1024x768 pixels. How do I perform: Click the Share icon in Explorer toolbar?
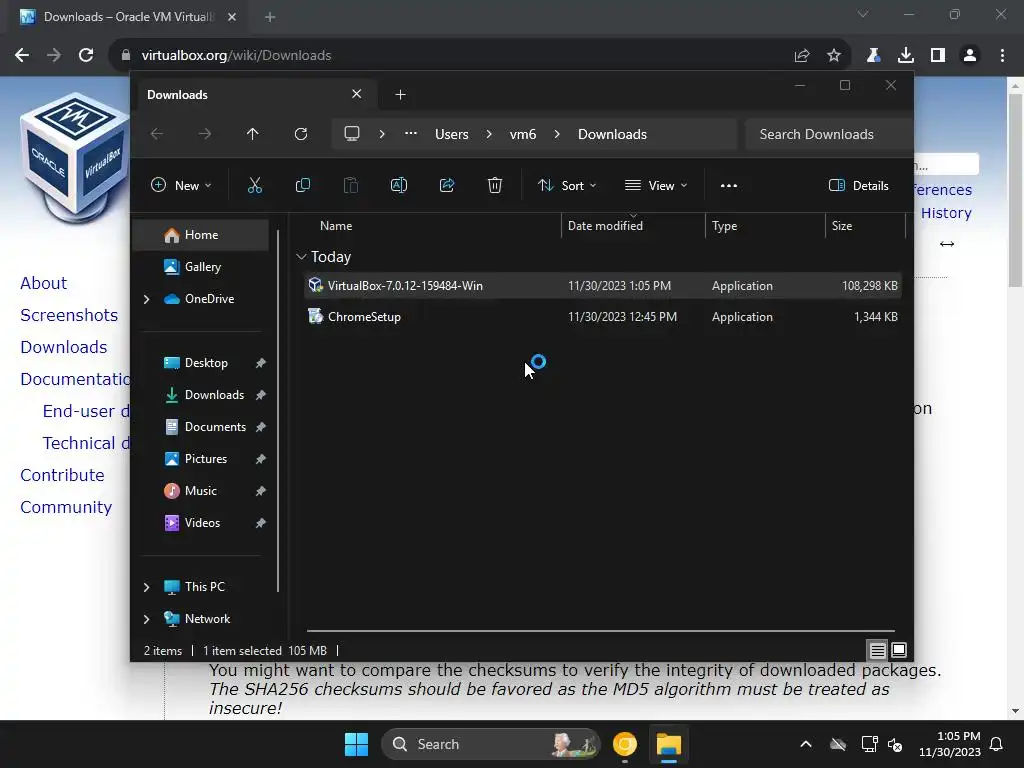coord(447,185)
